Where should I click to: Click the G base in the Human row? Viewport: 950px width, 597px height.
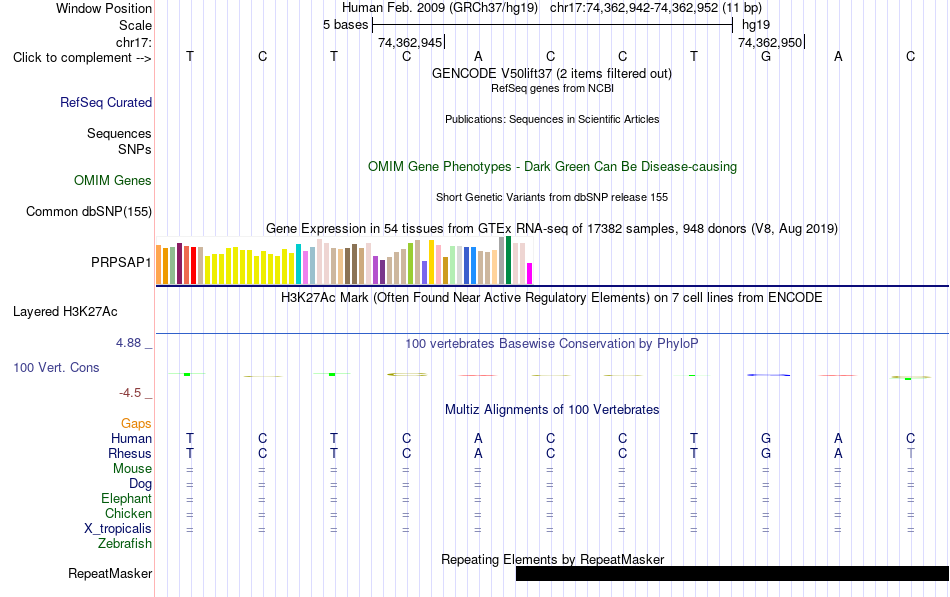click(766, 438)
